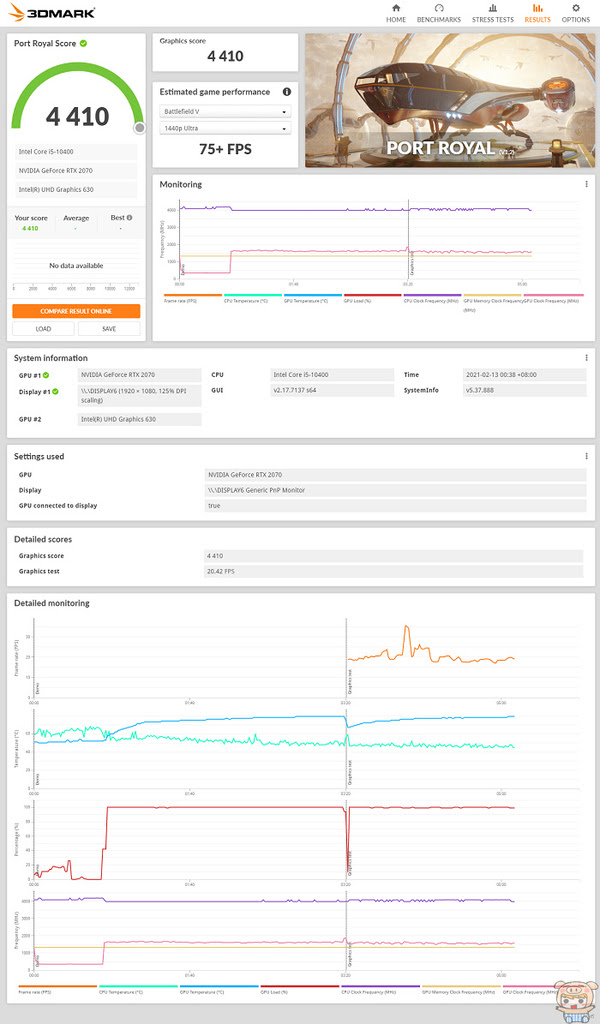Click NVIDIA GeForce RTX 2070 under score gauge
This screenshot has width=600, height=1024.
point(76,170)
